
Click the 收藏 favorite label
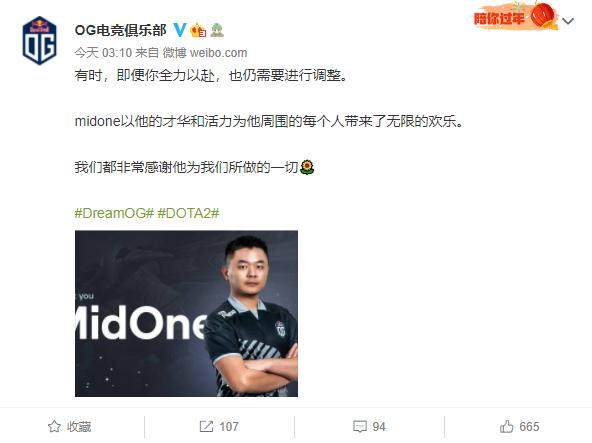(x=79, y=426)
